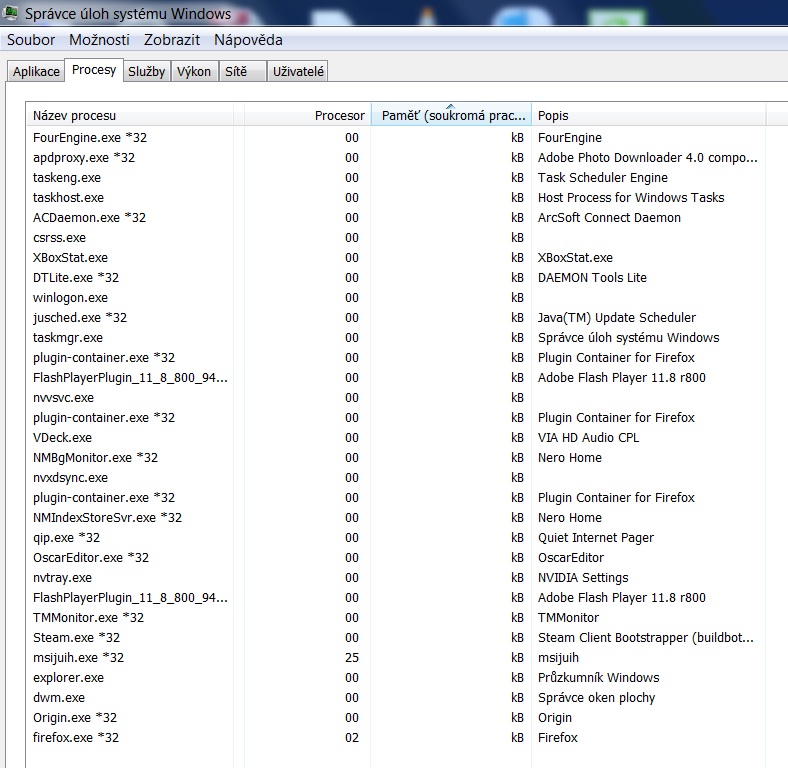
Task: Click the Task Scheduler Engine description
Action: point(603,178)
